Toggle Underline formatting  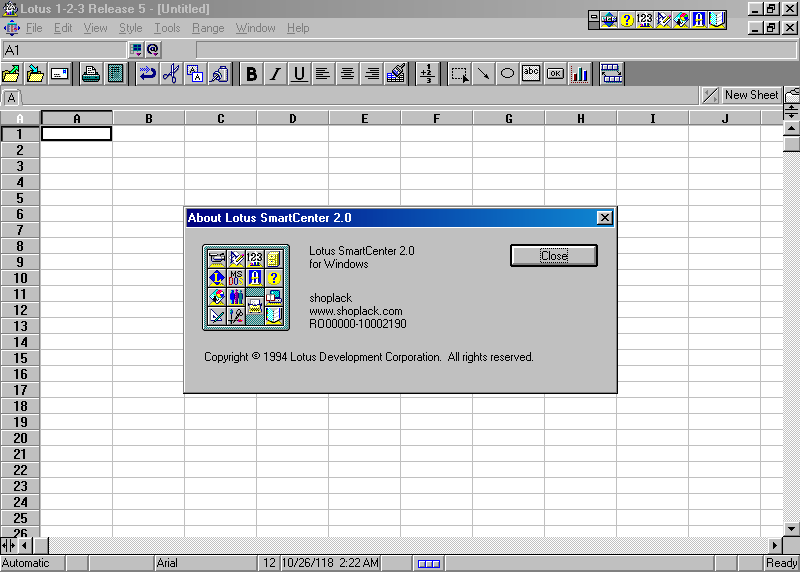[x=299, y=74]
